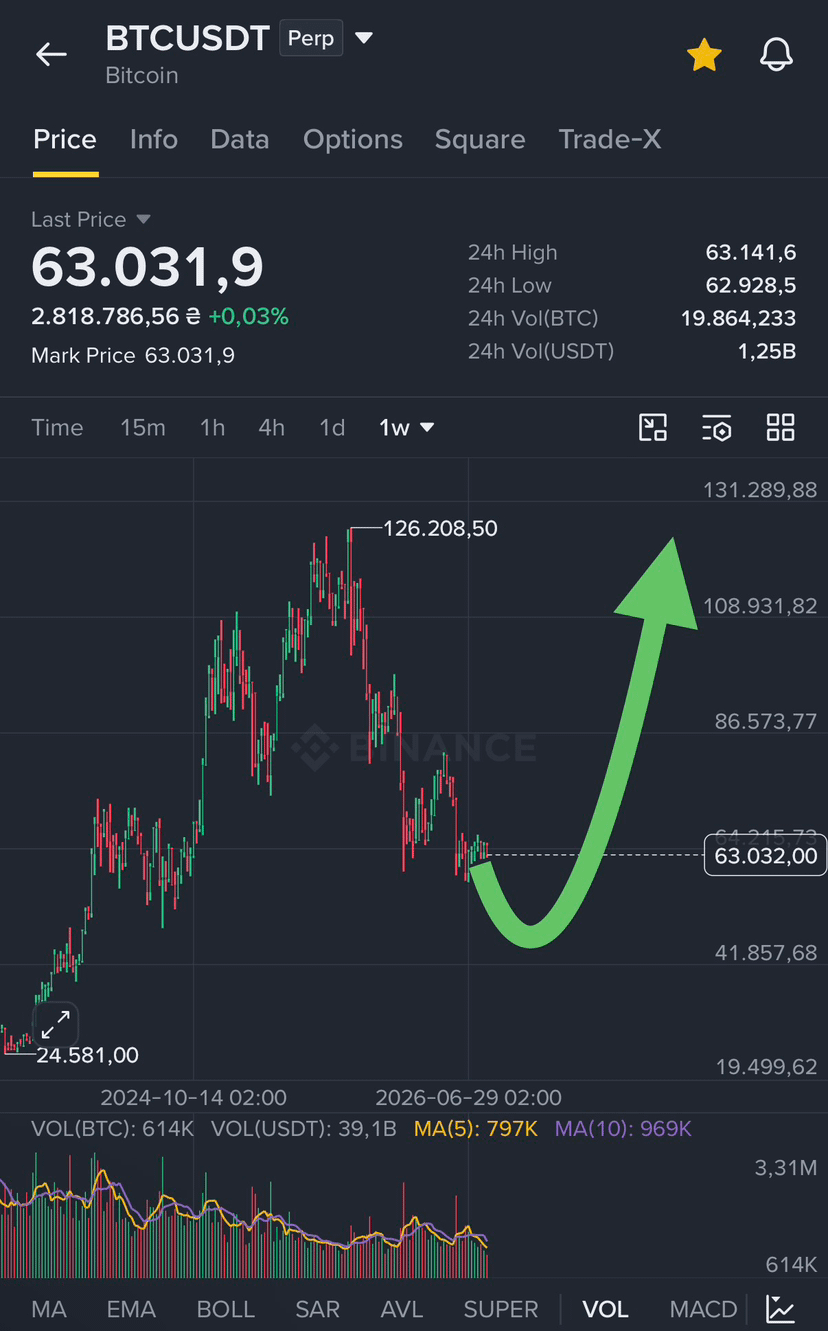This screenshot has width=828, height=1331.
Task: Open chart indicator settings icon
Action: [717, 428]
